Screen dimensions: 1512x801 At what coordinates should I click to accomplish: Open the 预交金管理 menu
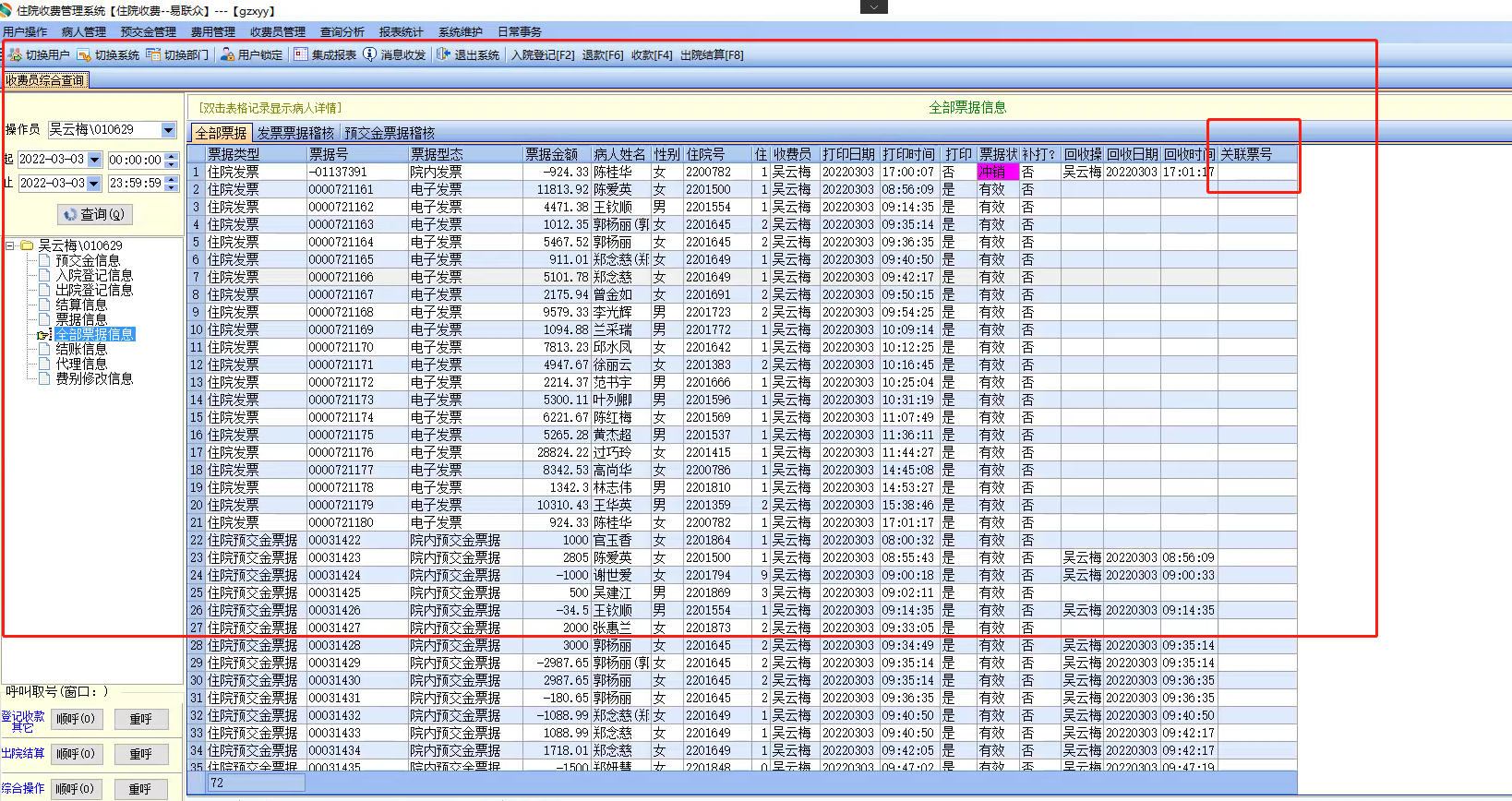[149, 32]
